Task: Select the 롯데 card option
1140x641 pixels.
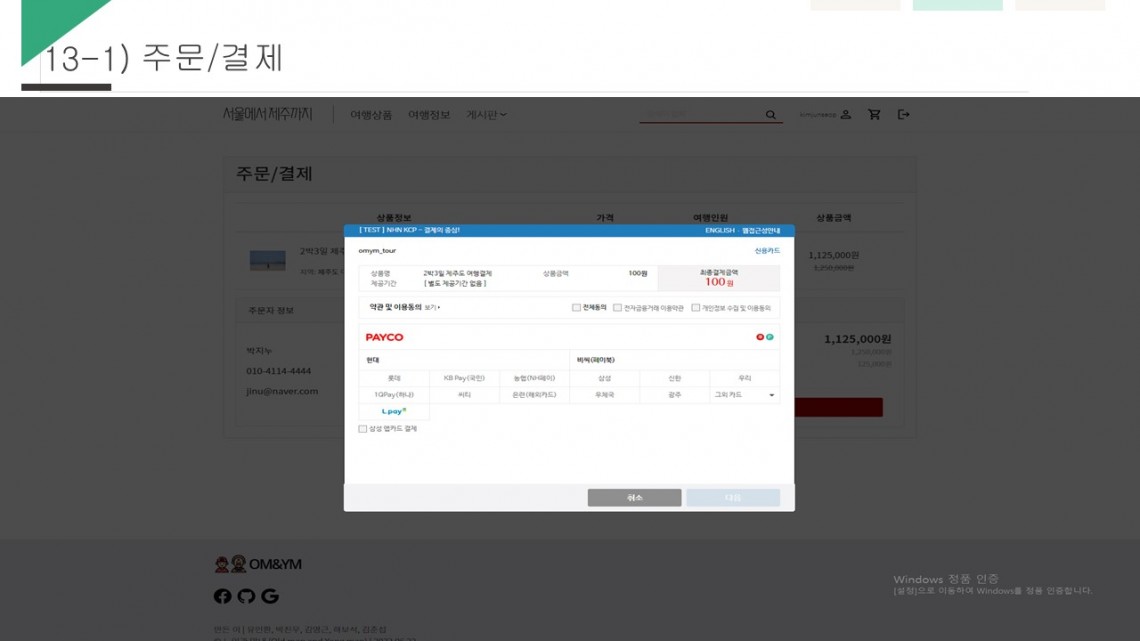Action: (x=394, y=378)
